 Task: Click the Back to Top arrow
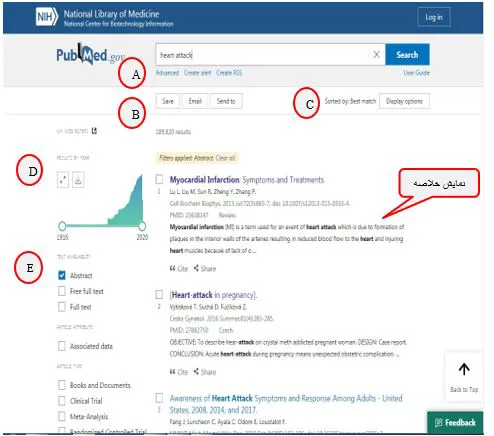(x=464, y=369)
